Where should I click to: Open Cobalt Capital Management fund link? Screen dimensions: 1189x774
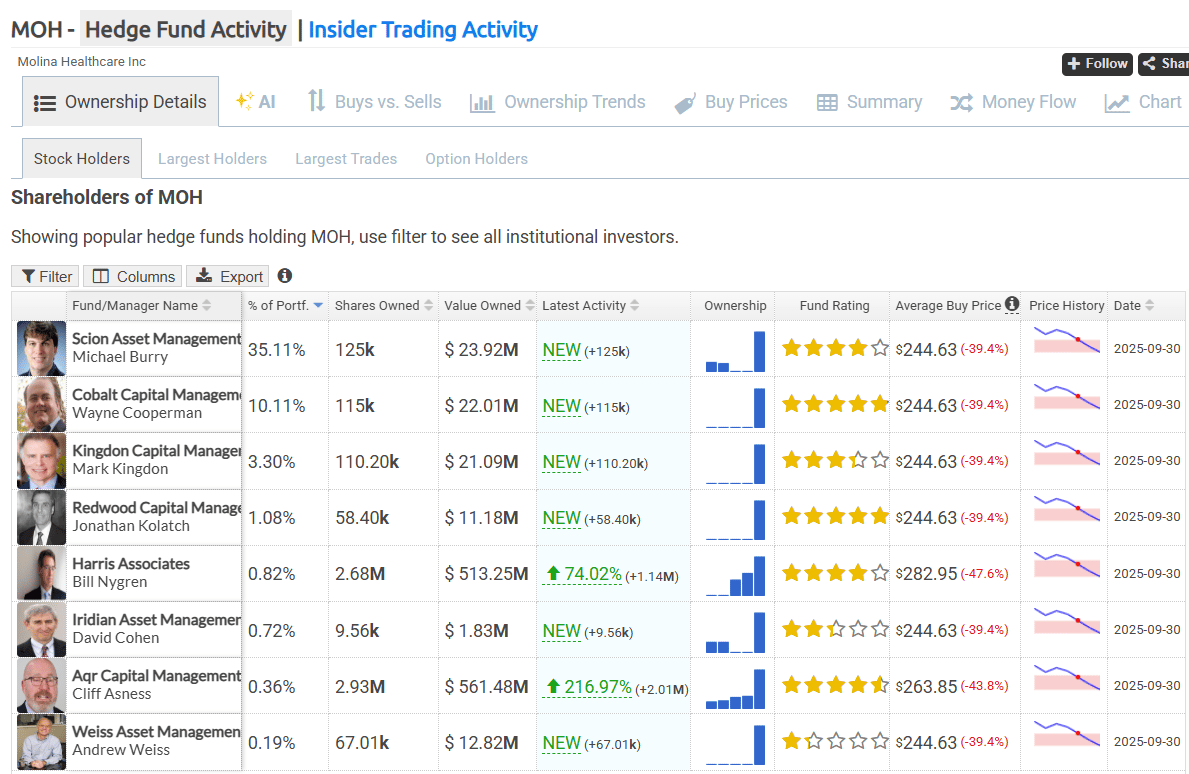click(156, 395)
